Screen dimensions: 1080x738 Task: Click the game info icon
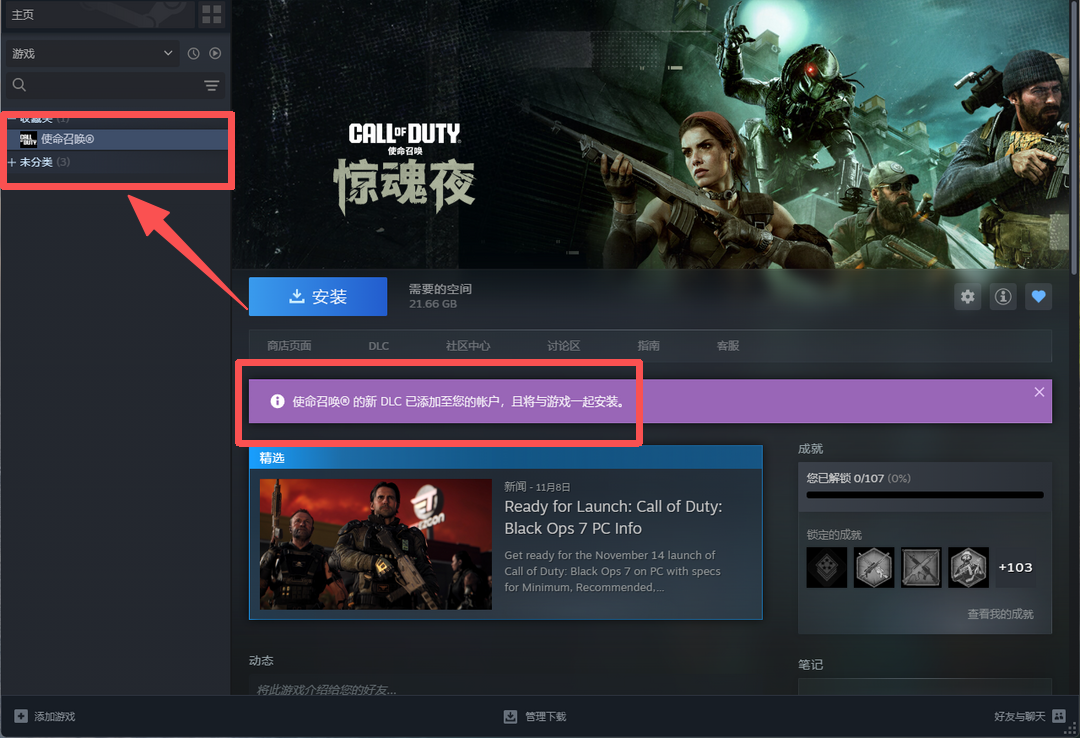click(1002, 297)
